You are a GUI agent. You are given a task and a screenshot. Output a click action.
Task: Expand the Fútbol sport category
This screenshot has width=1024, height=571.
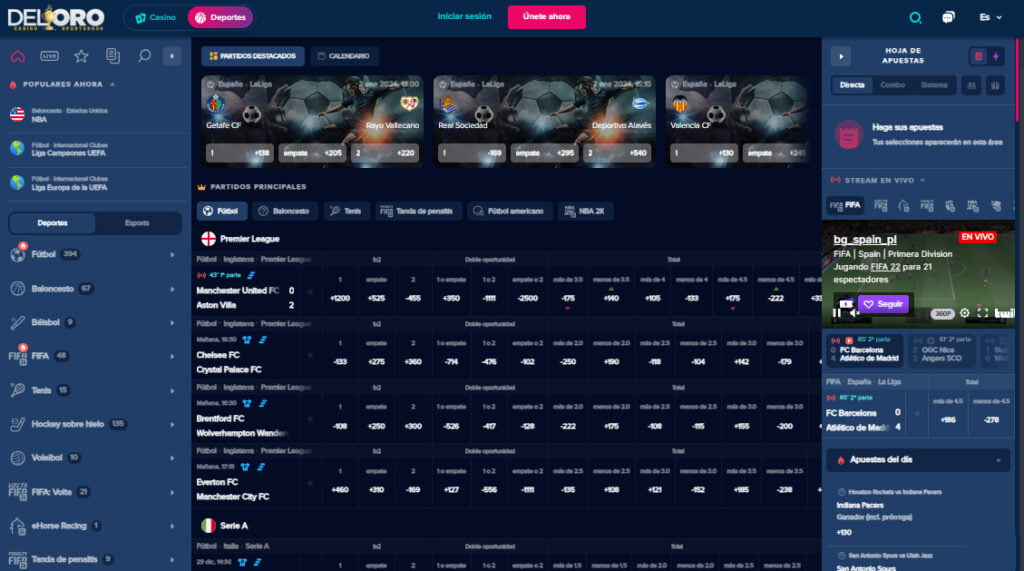pos(172,255)
